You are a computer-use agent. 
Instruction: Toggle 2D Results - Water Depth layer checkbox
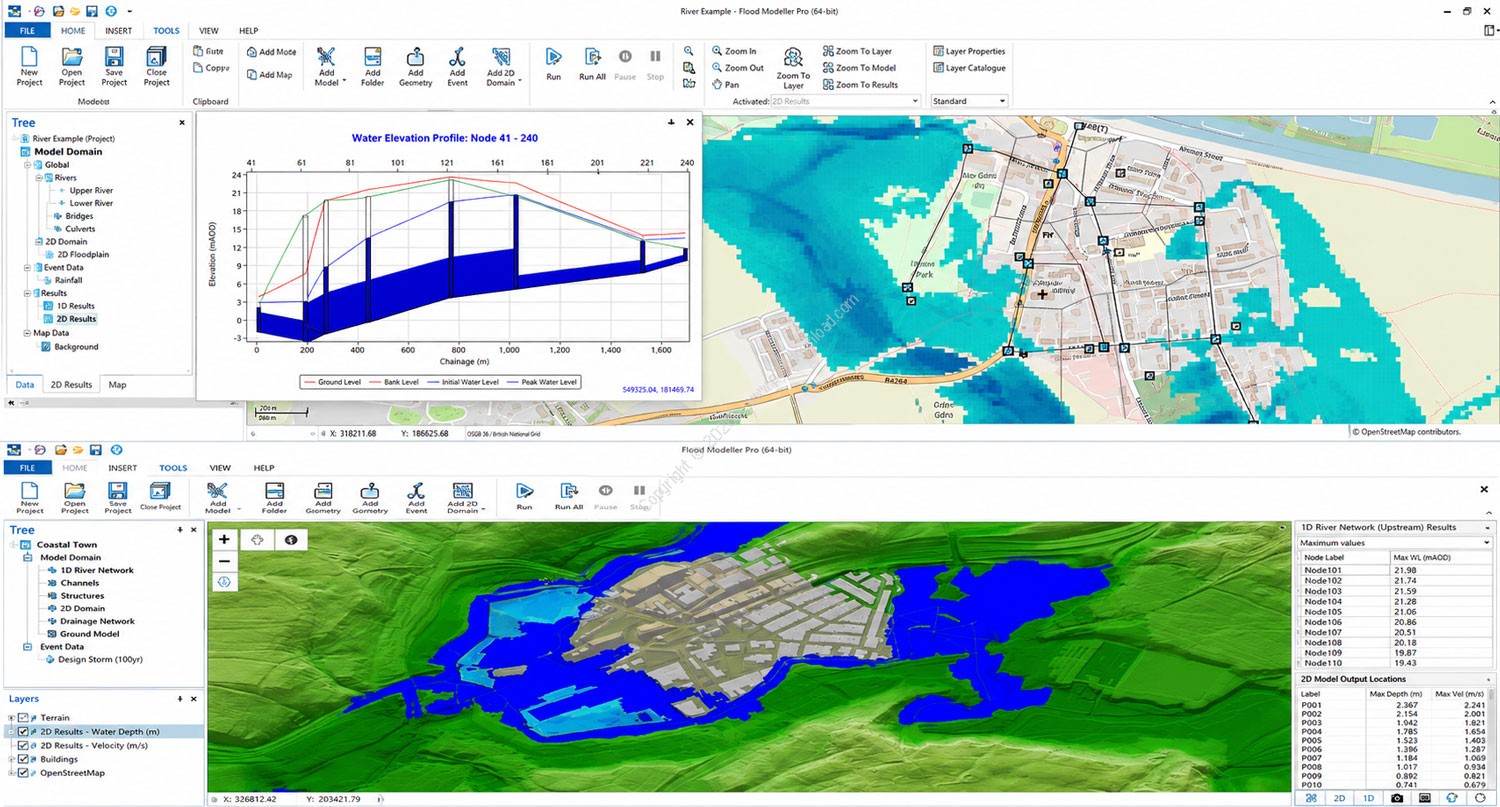[24, 732]
